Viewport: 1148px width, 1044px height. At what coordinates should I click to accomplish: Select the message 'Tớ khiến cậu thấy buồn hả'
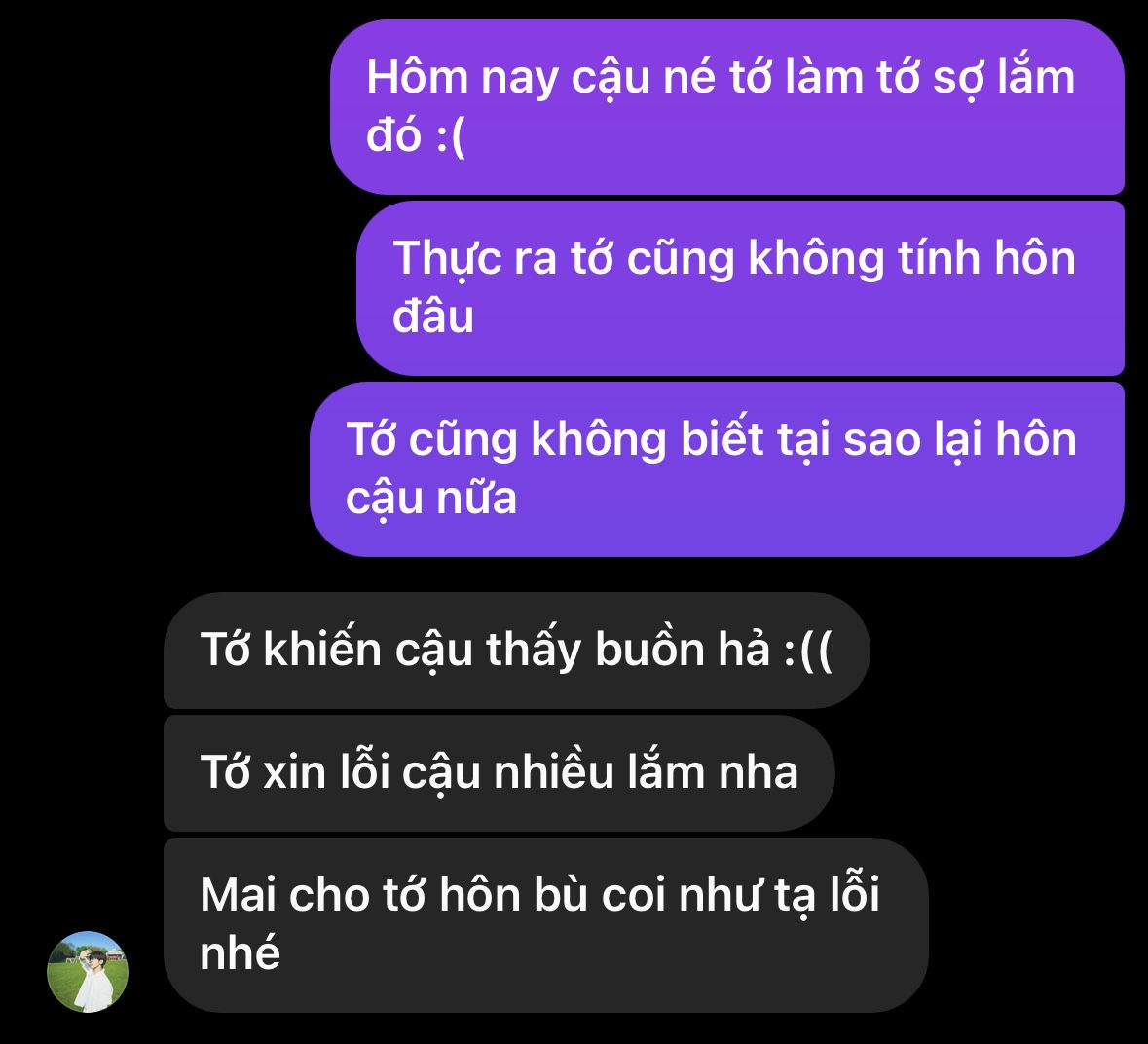click(517, 651)
